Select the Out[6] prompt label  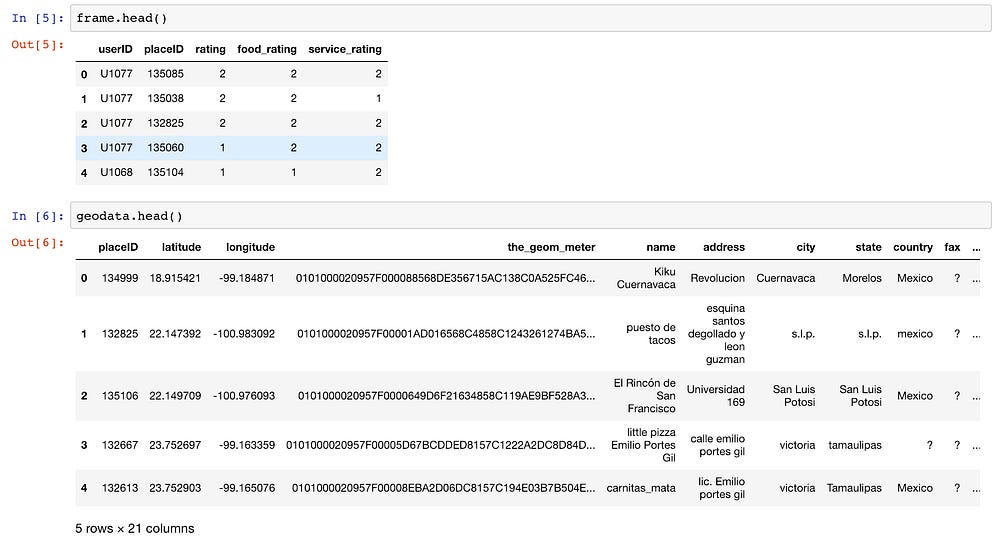[x=37, y=242]
